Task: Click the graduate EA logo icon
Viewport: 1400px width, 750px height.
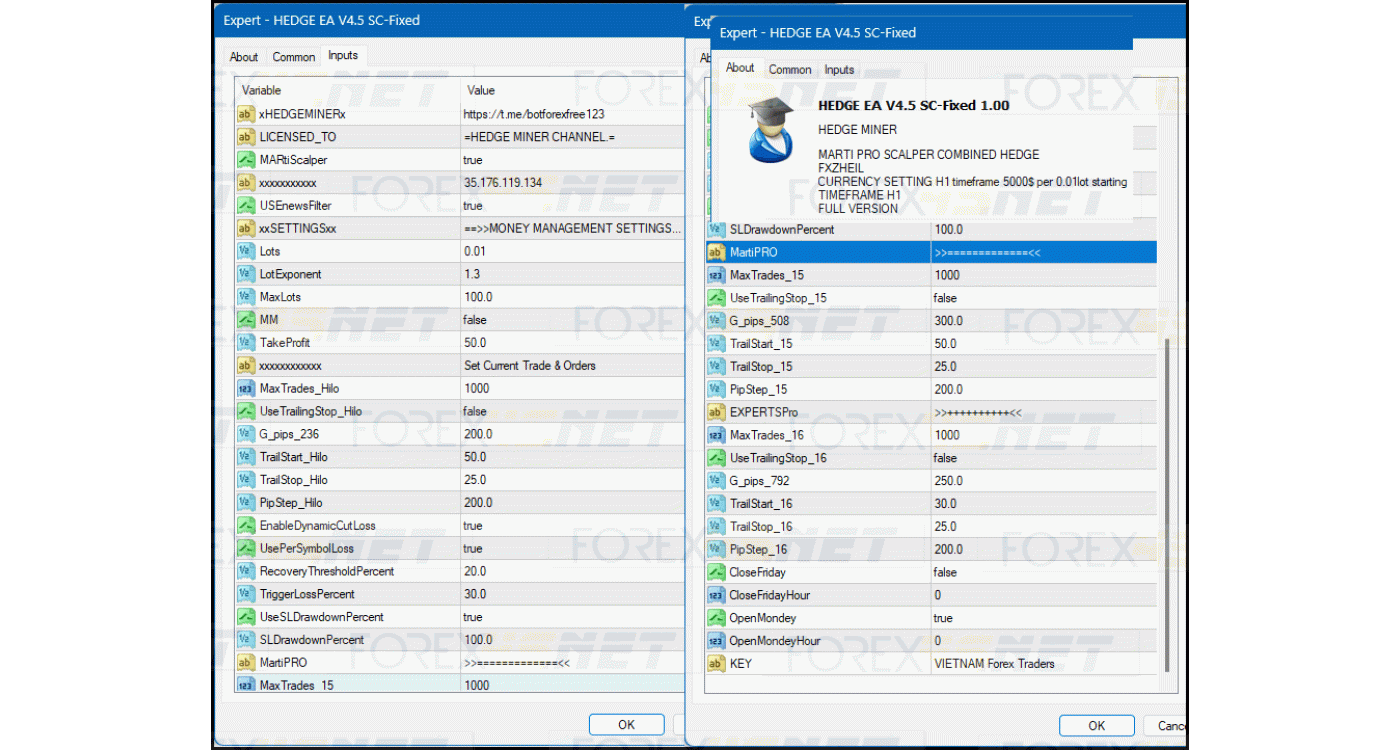Action: coord(771,130)
